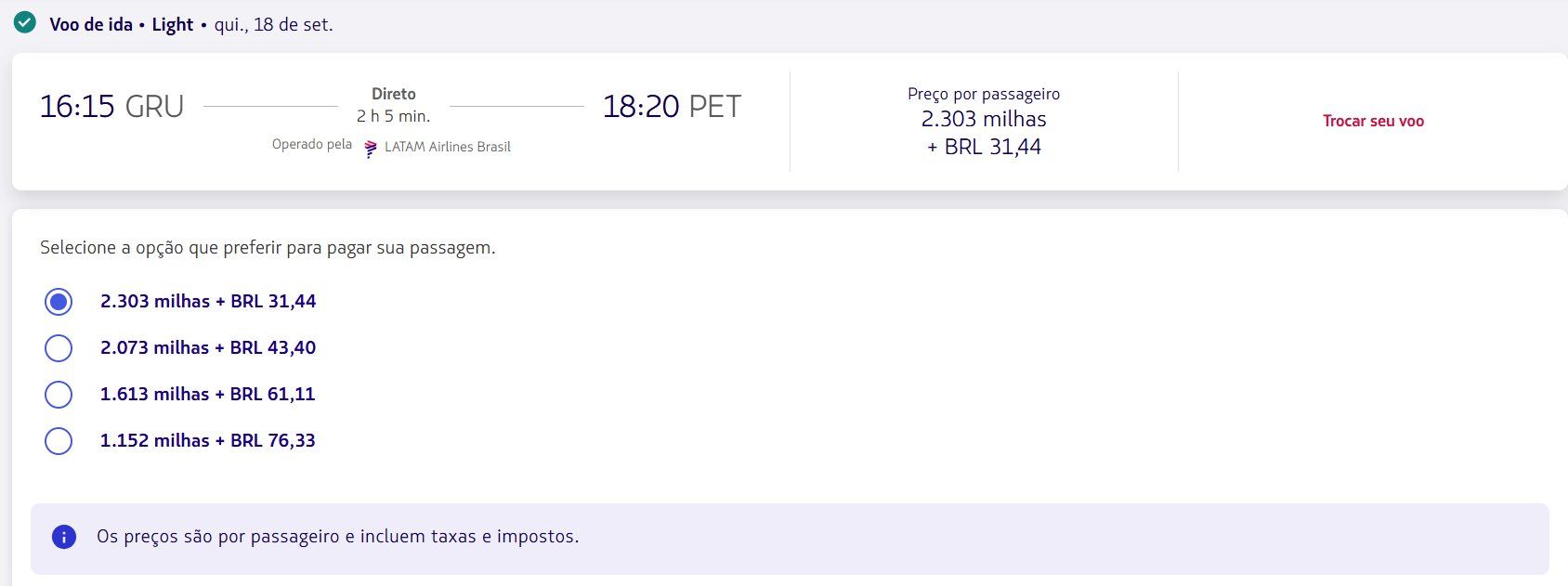Click the 2 h 5 min duration text

tap(394, 116)
